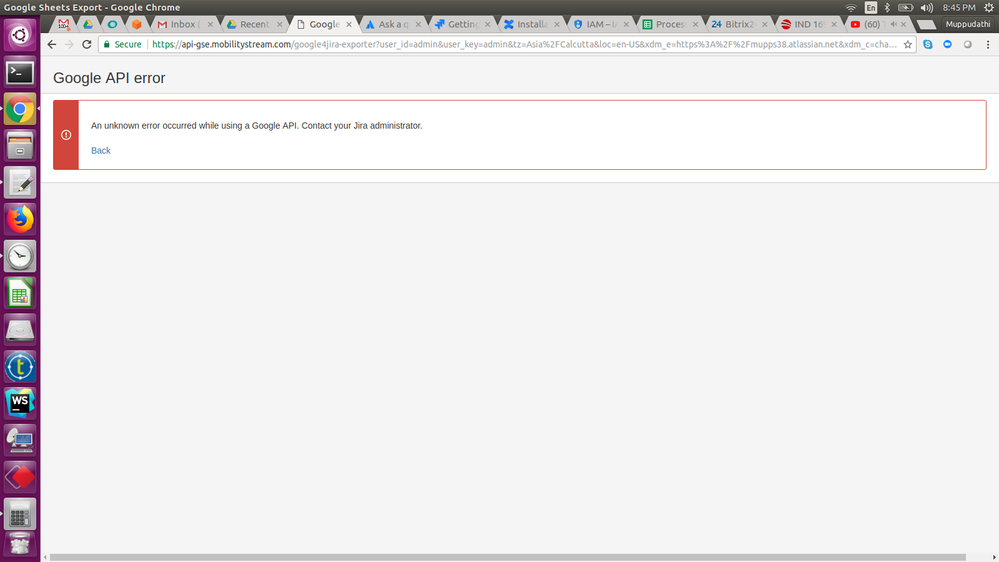Close the Inbox tab

pyautogui.click(x=210, y=24)
